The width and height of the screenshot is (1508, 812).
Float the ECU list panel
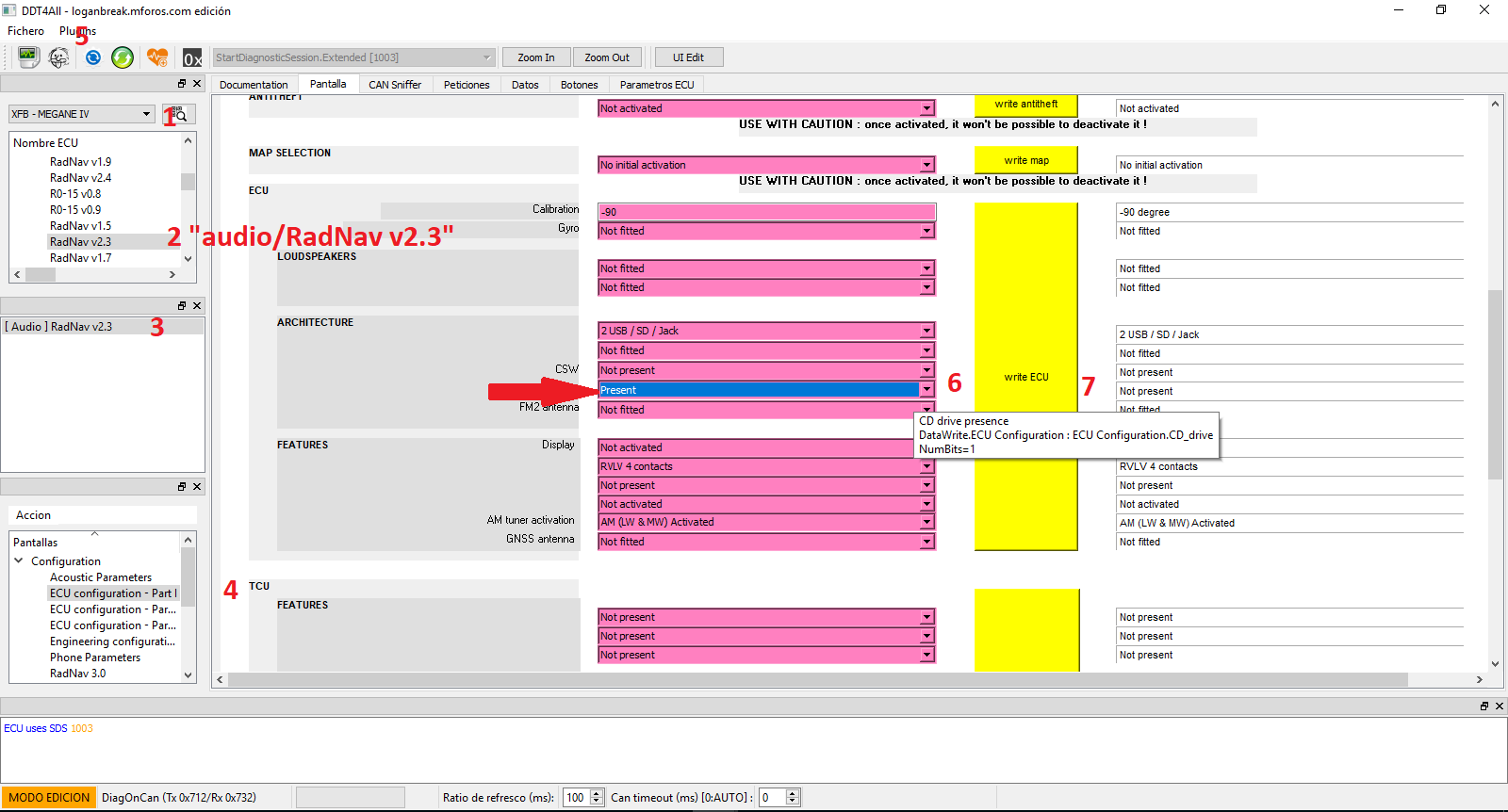183,83
